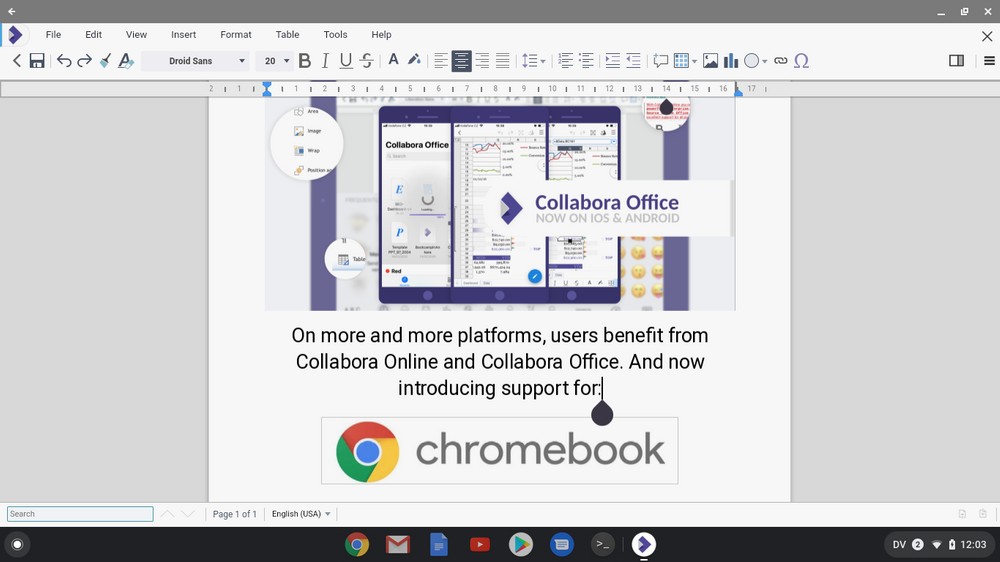
Task: Choose font color with the A icon
Action: pos(393,61)
